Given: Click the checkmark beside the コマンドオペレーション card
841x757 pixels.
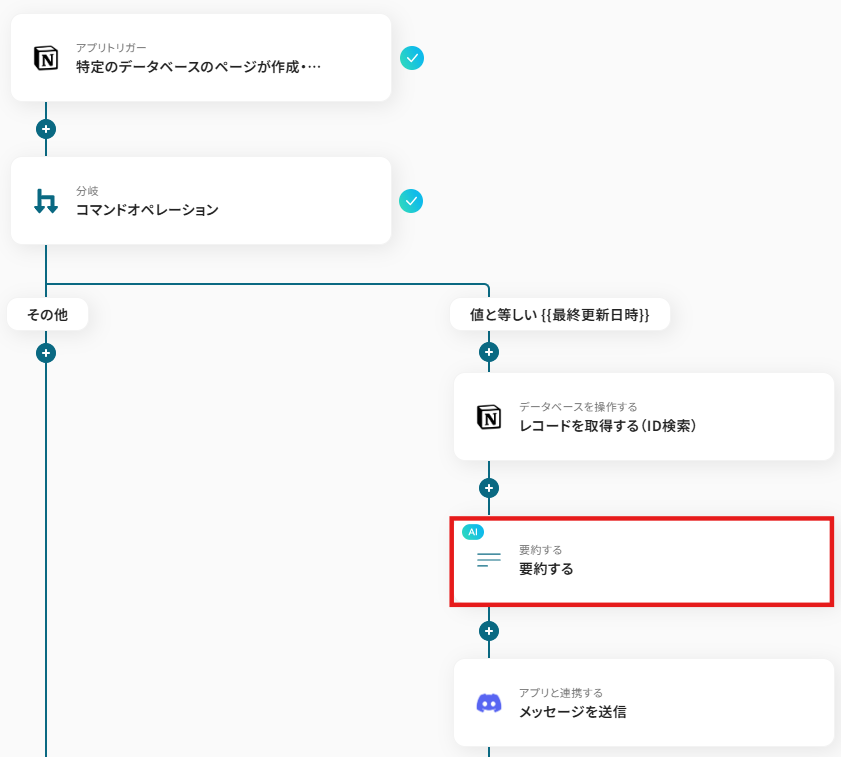Looking at the screenshot, I should 411,201.
